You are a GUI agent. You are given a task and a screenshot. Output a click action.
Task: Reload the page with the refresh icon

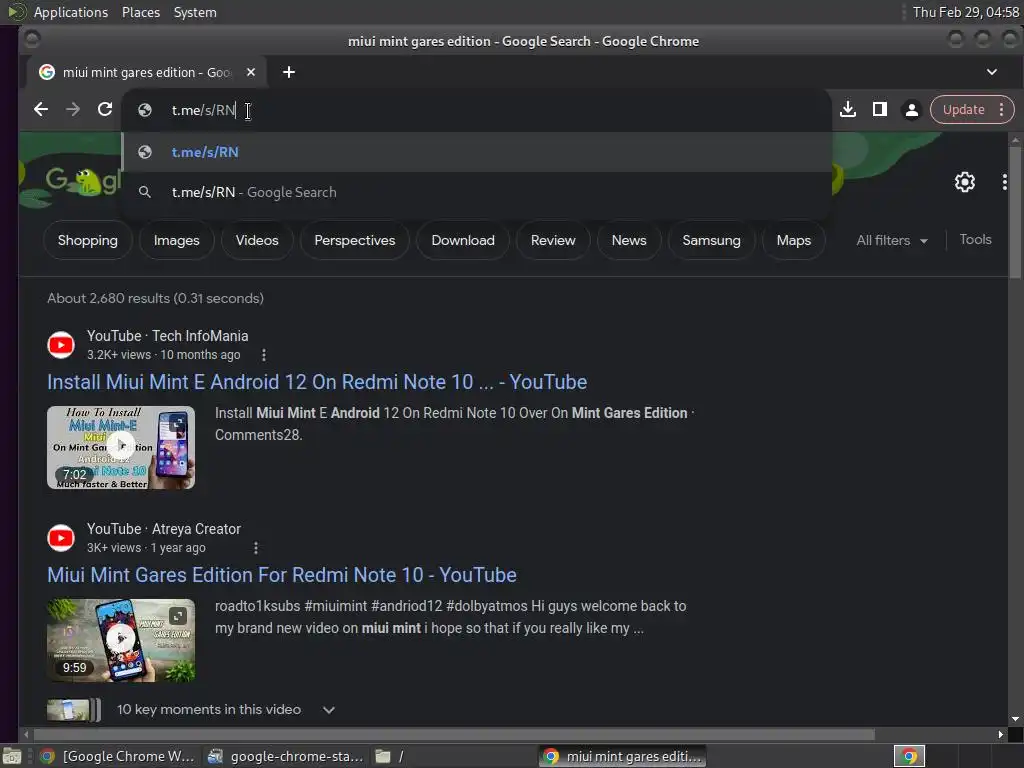105,110
